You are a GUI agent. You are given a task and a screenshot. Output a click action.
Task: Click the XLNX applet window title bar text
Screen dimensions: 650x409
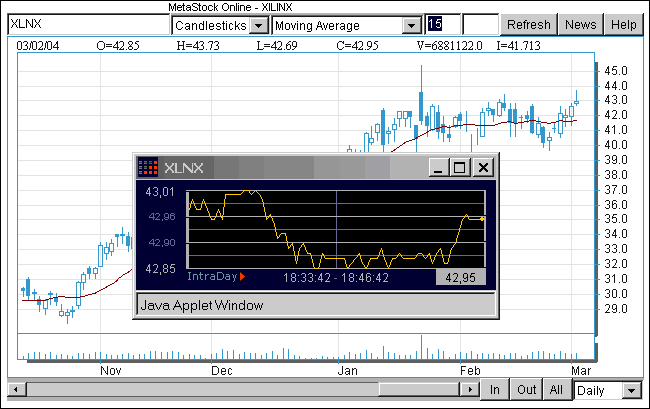pyautogui.click(x=184, y=168)
